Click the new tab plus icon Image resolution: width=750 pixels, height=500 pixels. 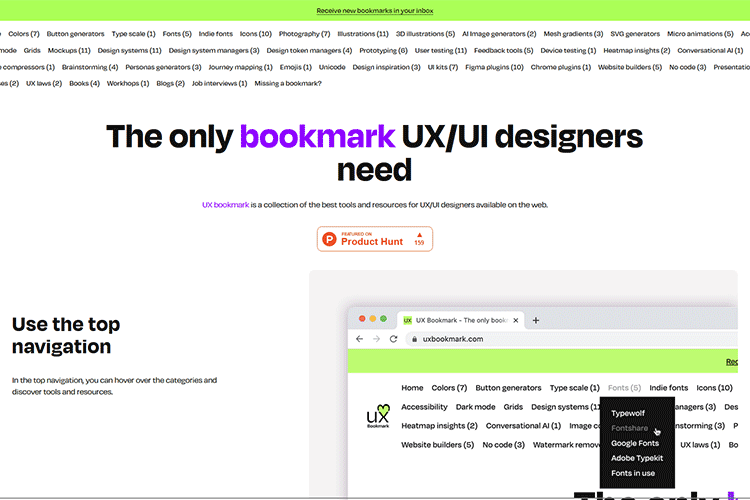(536, 320)
